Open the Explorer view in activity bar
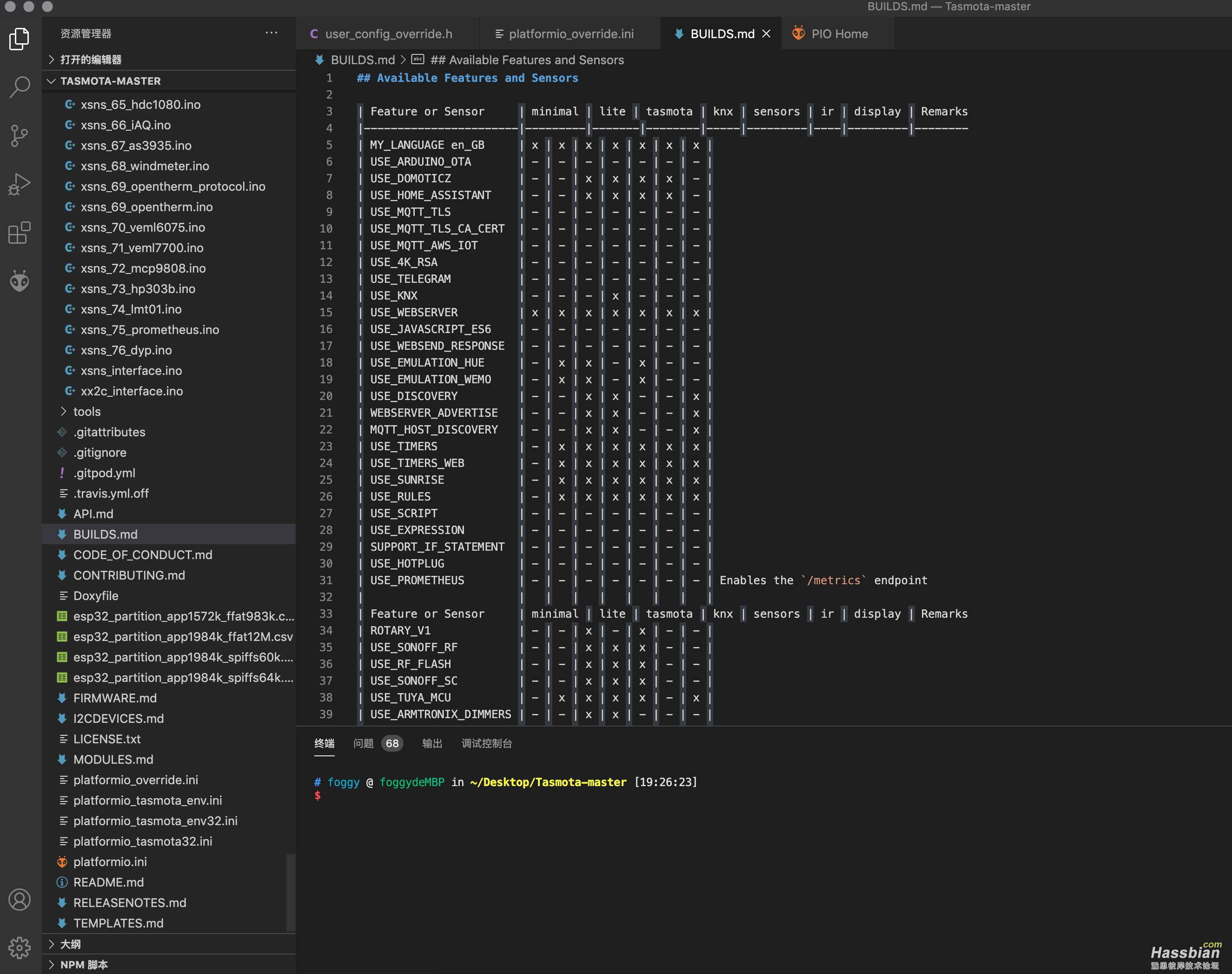This screenshot has height=974, width=1232. 20,39
